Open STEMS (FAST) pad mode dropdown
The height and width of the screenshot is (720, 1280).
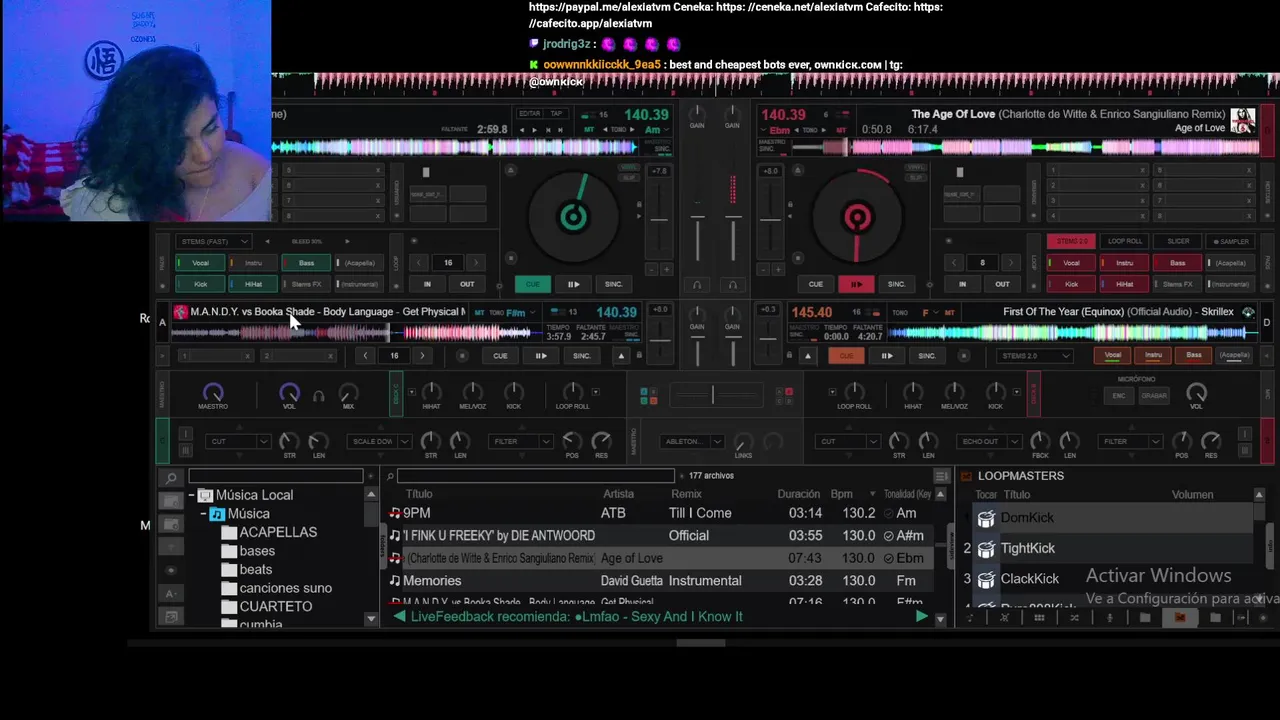tap(213, 241)
